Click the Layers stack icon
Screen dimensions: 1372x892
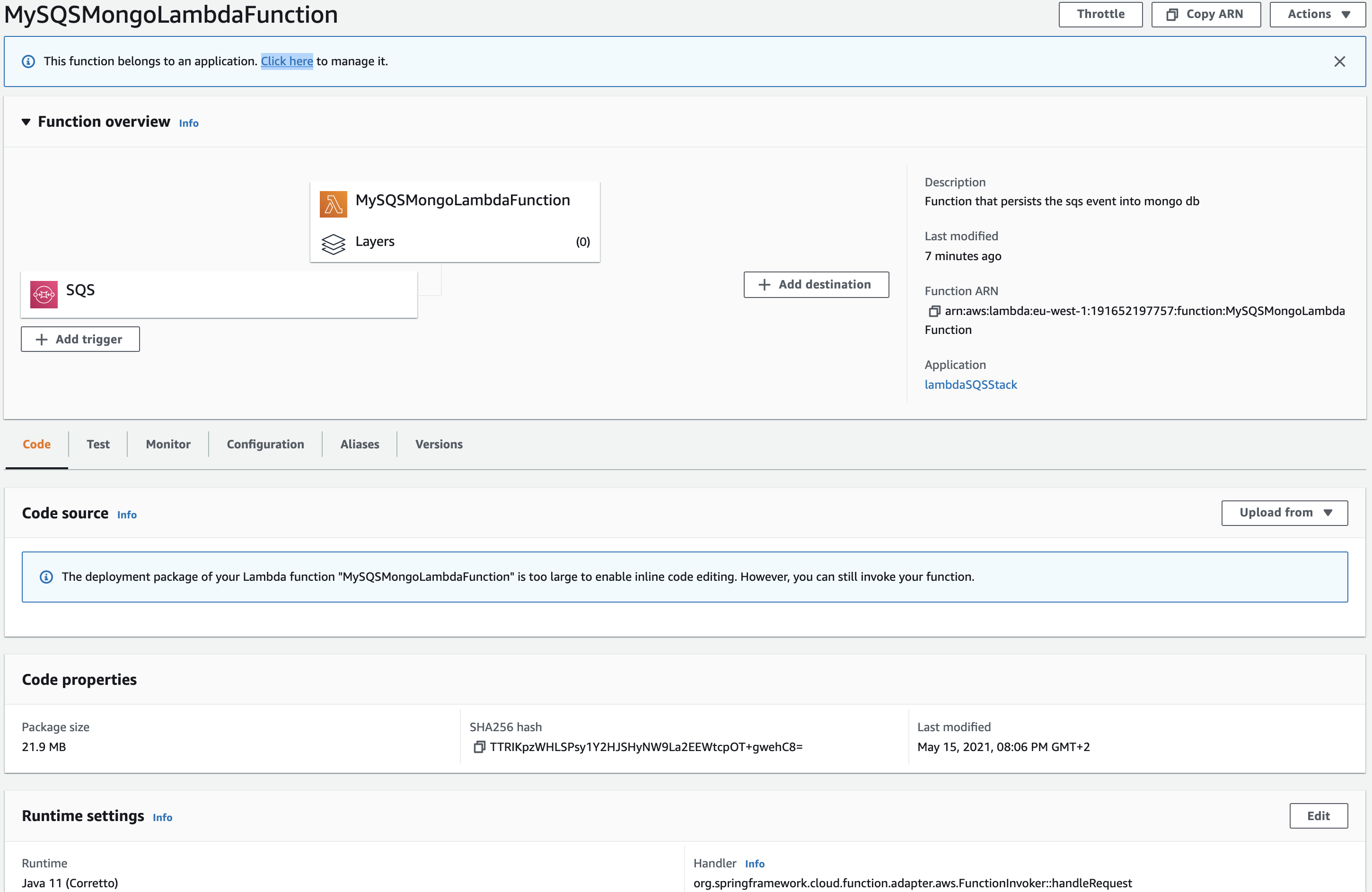tap(333, 243)
